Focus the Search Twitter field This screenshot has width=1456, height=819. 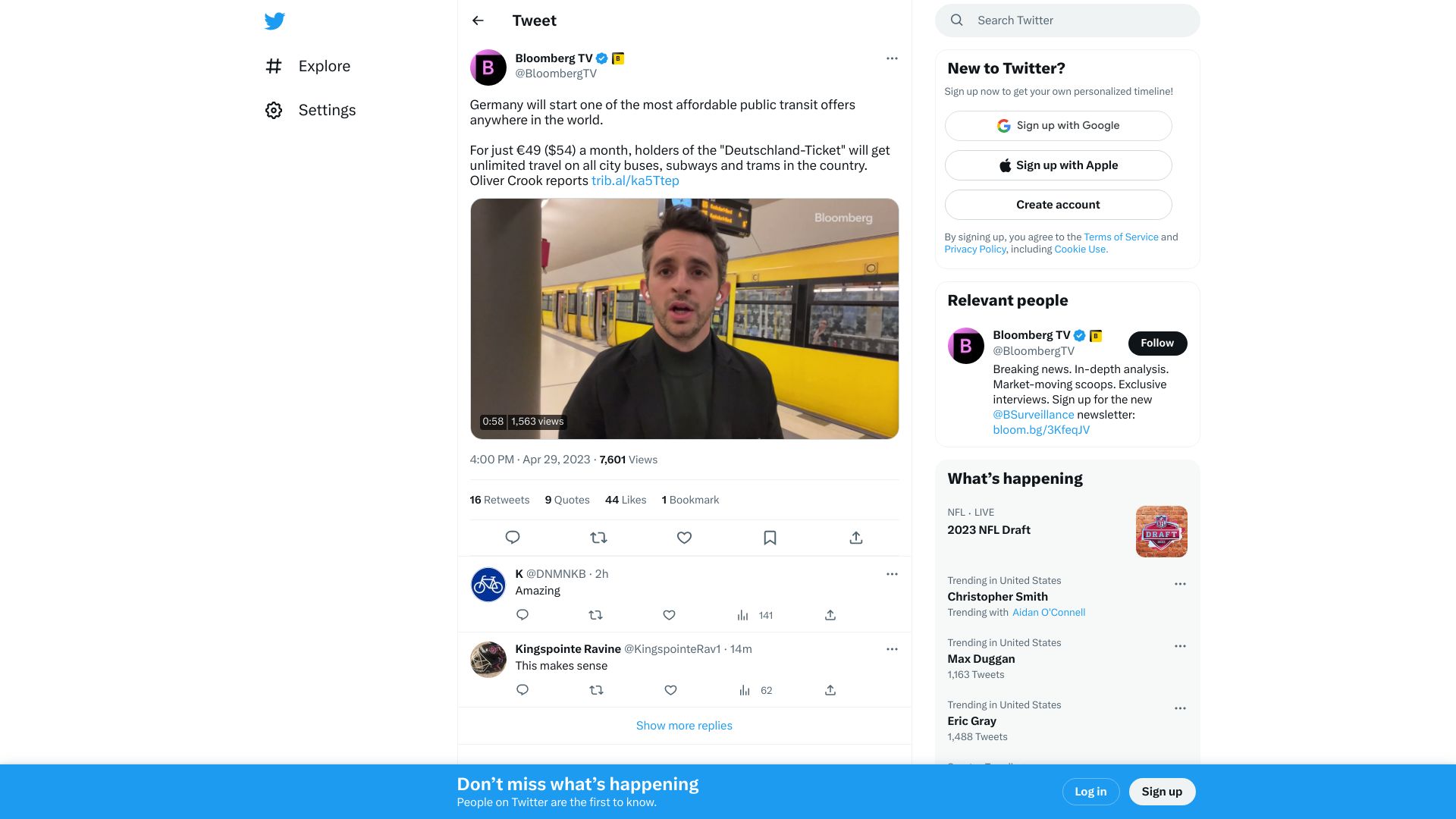(x=1067, y=20)
